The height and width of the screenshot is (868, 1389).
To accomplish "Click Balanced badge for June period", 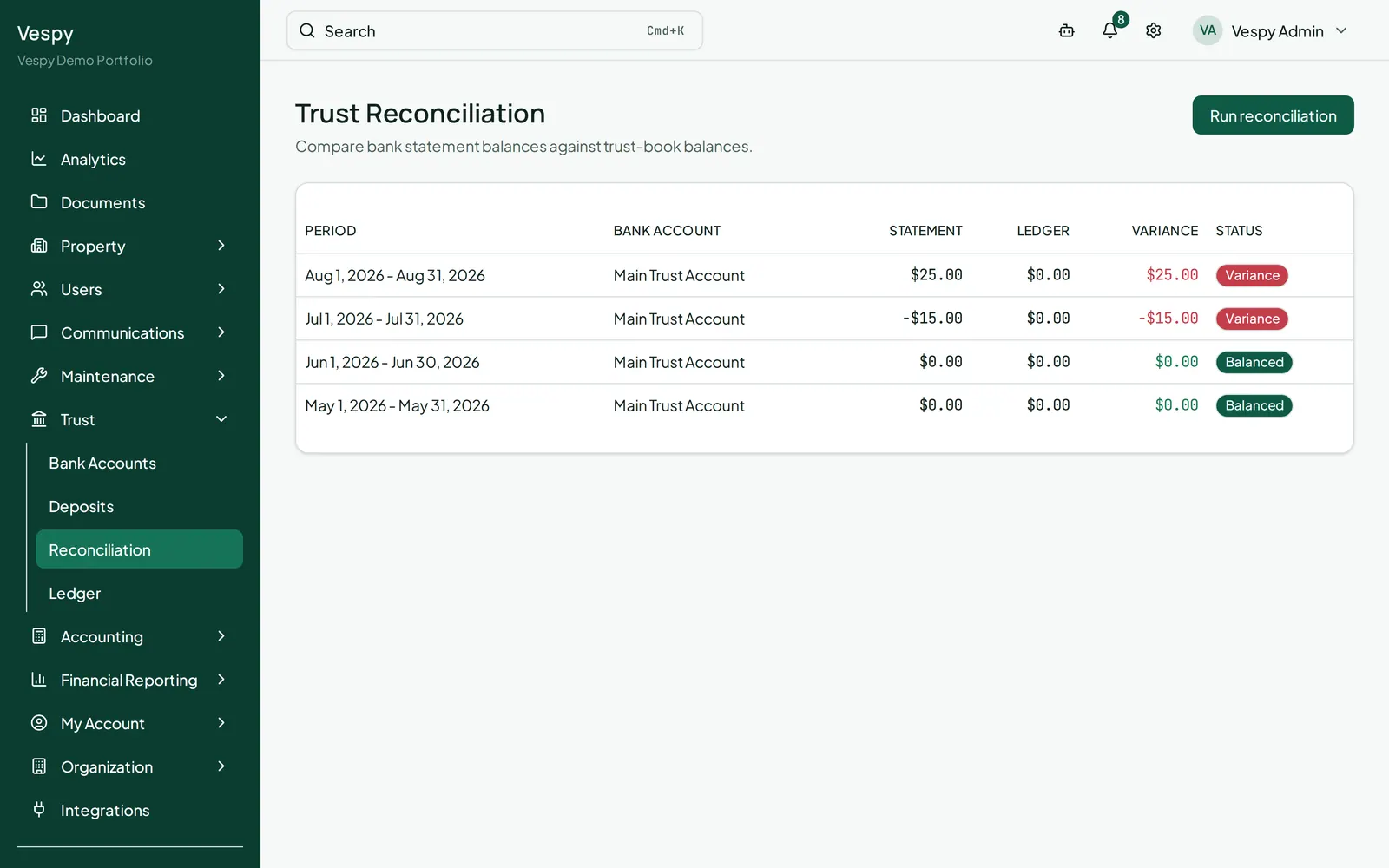I will [1254, 362].
